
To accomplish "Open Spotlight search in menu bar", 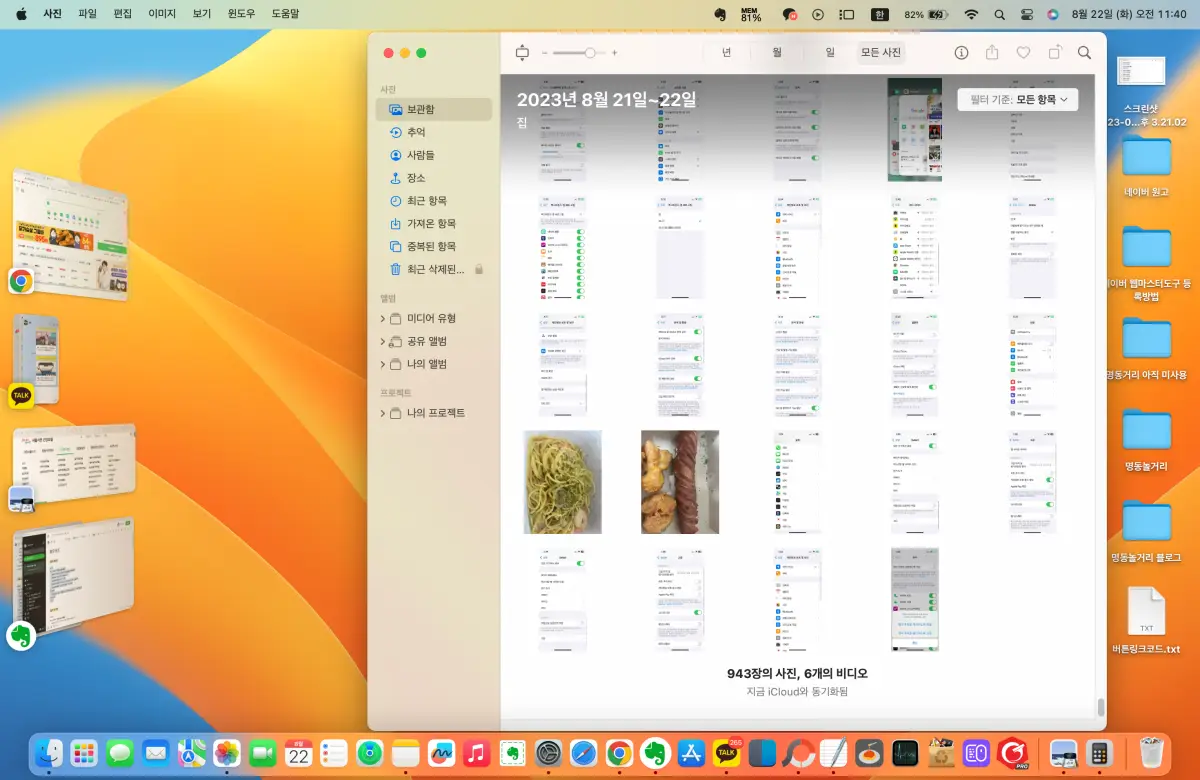I will 999,15.
